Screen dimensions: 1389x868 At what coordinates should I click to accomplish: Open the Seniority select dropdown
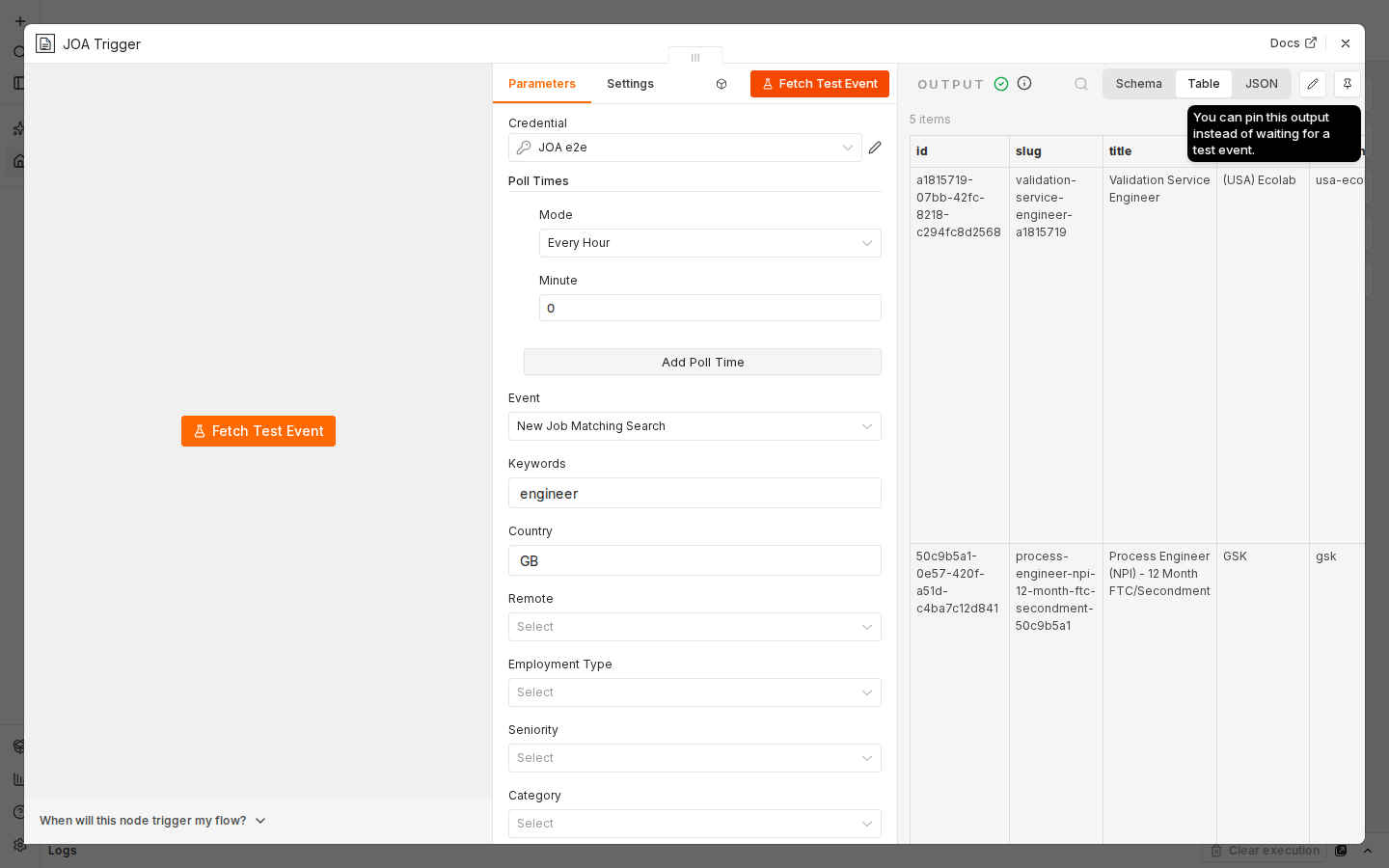tap(694, 758)
